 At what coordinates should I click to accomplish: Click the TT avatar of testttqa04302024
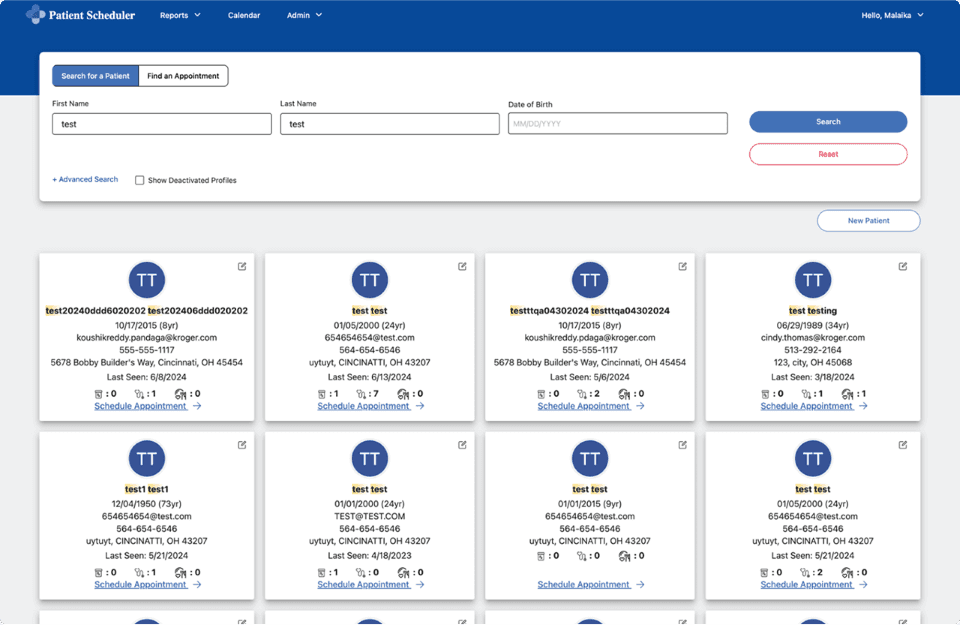[x=590, y=280]
